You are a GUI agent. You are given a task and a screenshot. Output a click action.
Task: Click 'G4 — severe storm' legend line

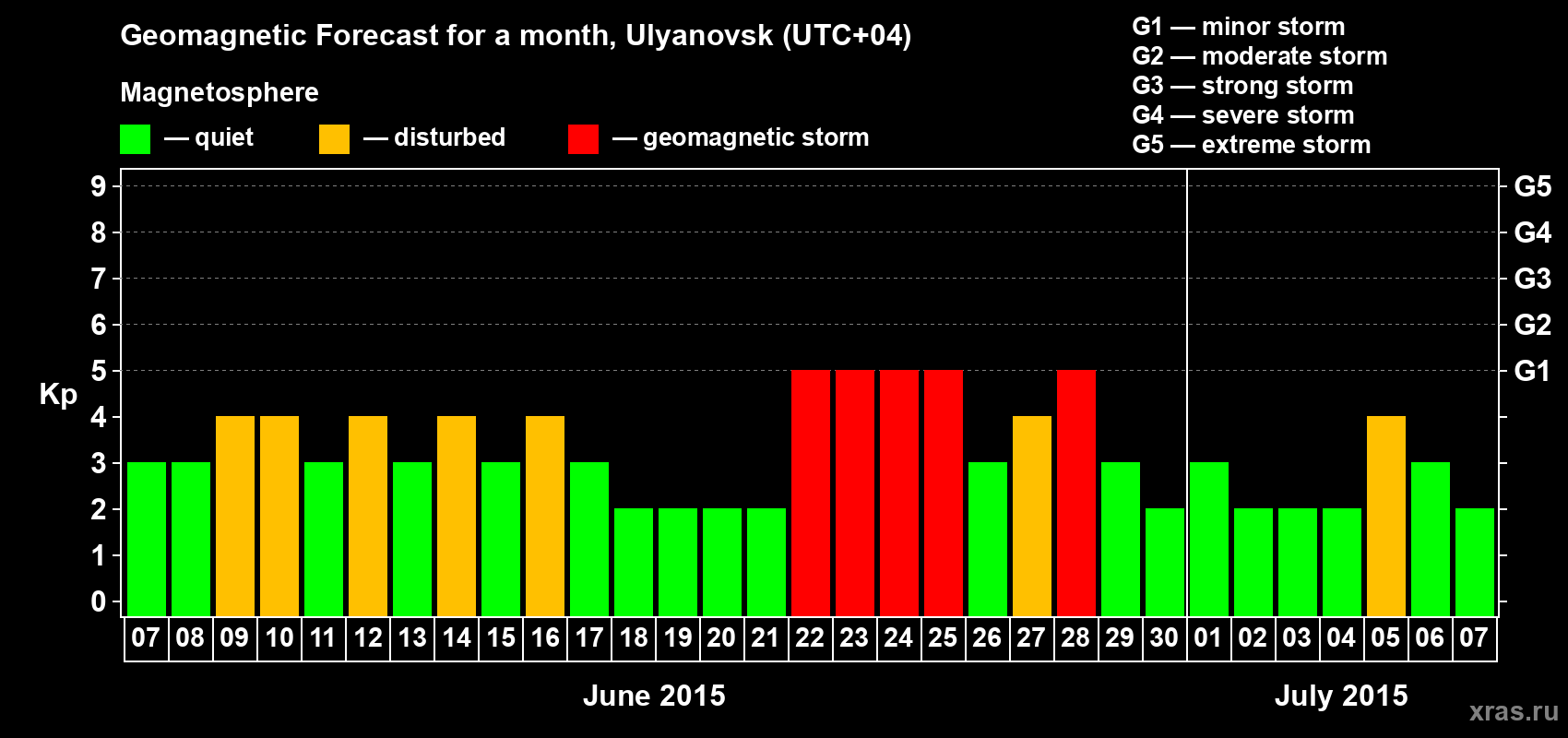click(x=1242, y=115)
